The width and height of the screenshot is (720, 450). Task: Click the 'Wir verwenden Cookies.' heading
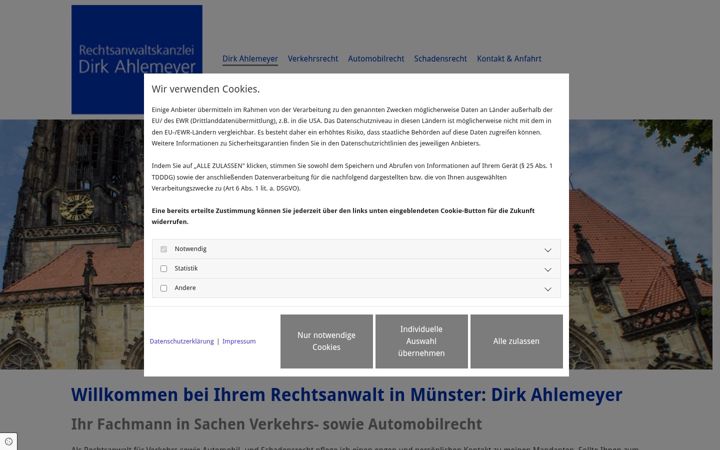pyautogui.click(x=205, y=89)
